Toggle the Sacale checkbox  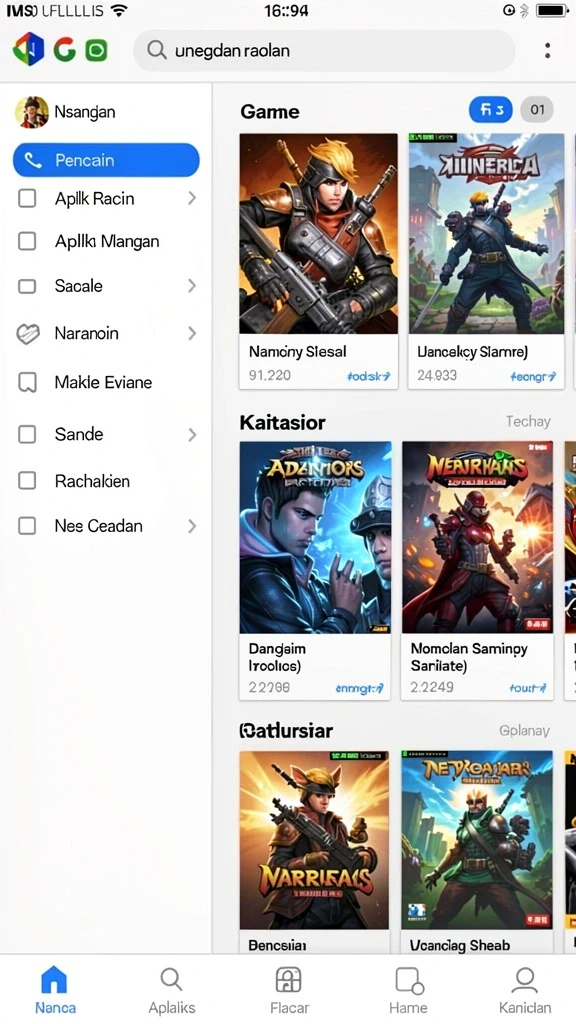27,286
